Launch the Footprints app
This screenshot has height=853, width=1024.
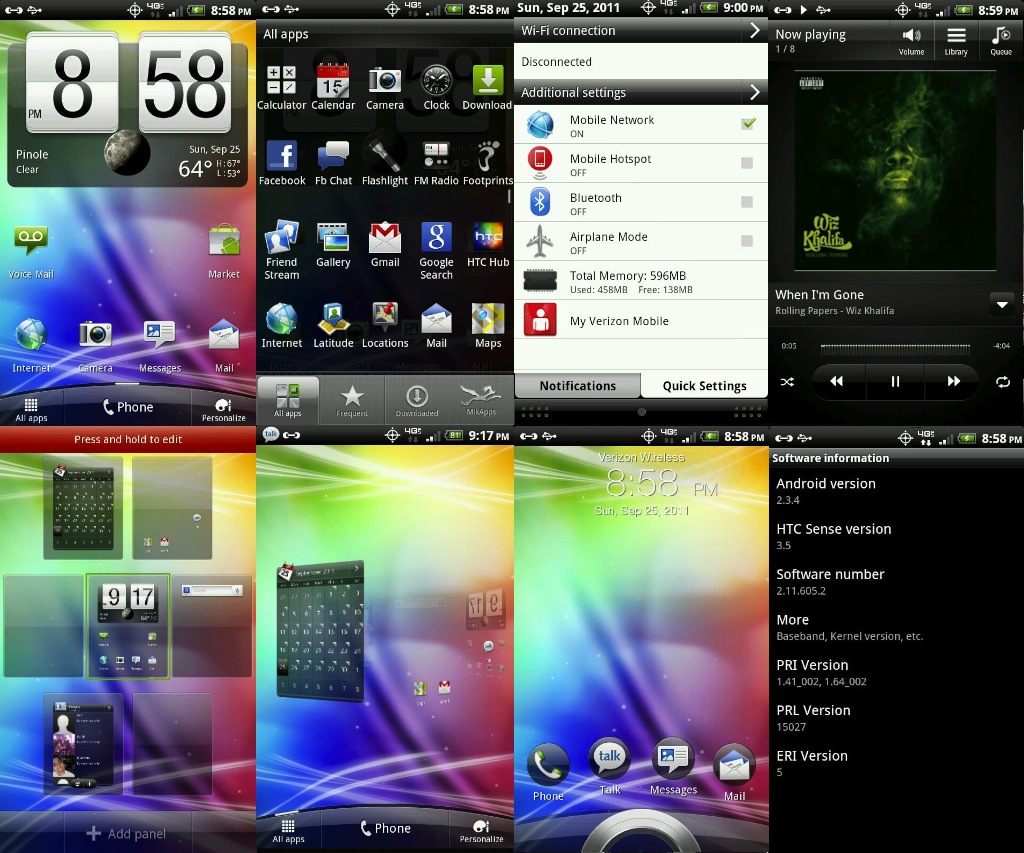tap(488, 163)
